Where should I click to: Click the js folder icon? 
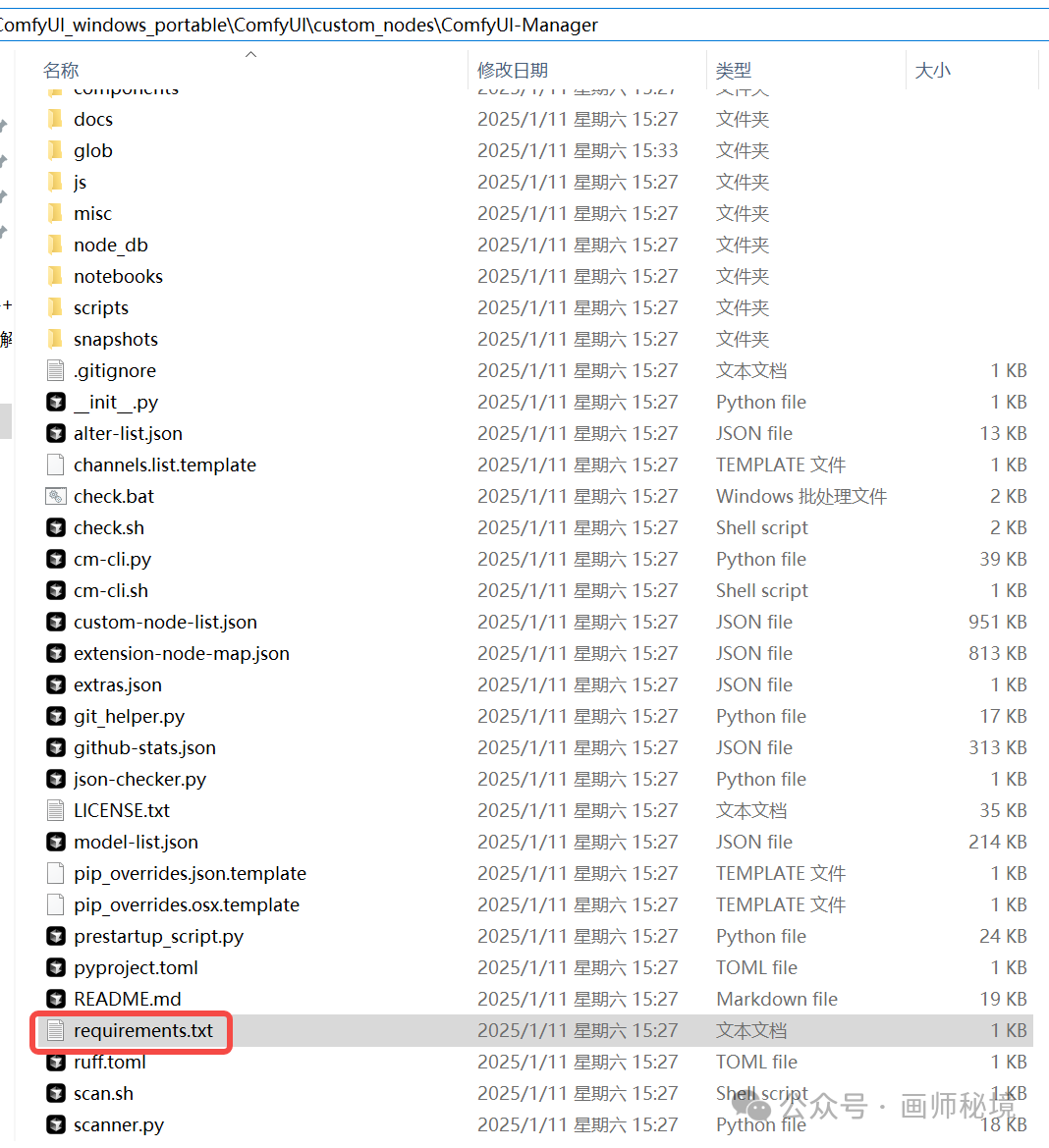coord(56,182)
